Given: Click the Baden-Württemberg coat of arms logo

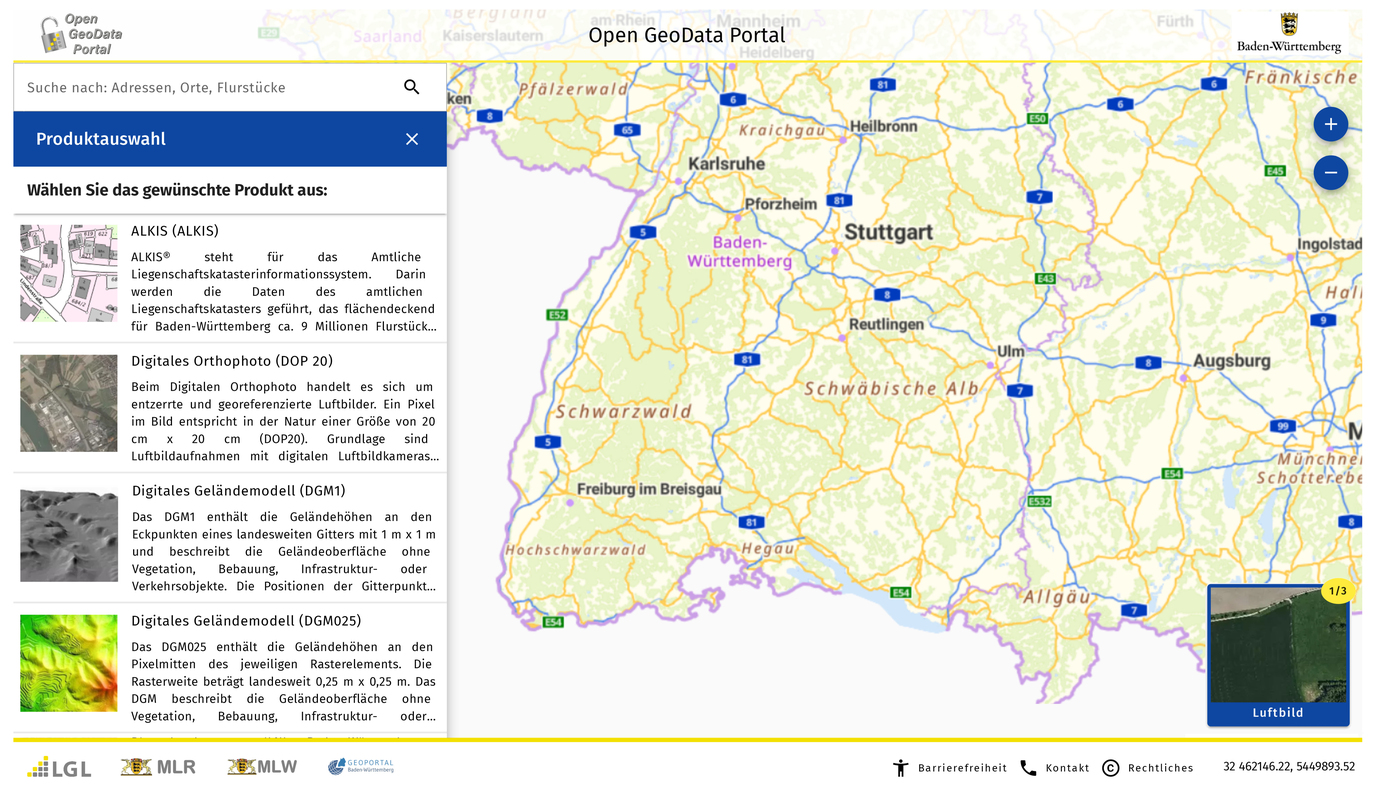Looking at the screenshot, I should [x=1289, y=32].
